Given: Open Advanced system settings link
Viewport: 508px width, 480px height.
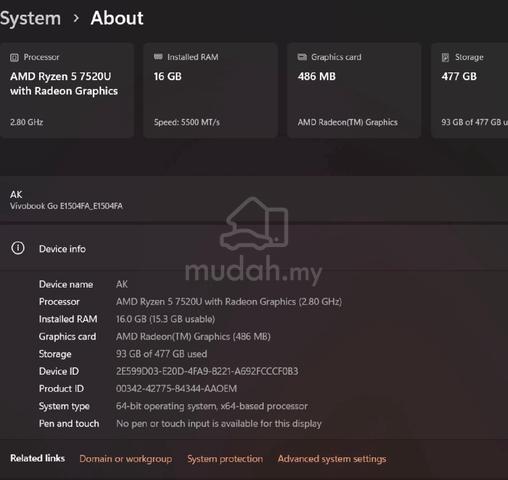Looking at the screenshot, I should (x=332, y=459).
